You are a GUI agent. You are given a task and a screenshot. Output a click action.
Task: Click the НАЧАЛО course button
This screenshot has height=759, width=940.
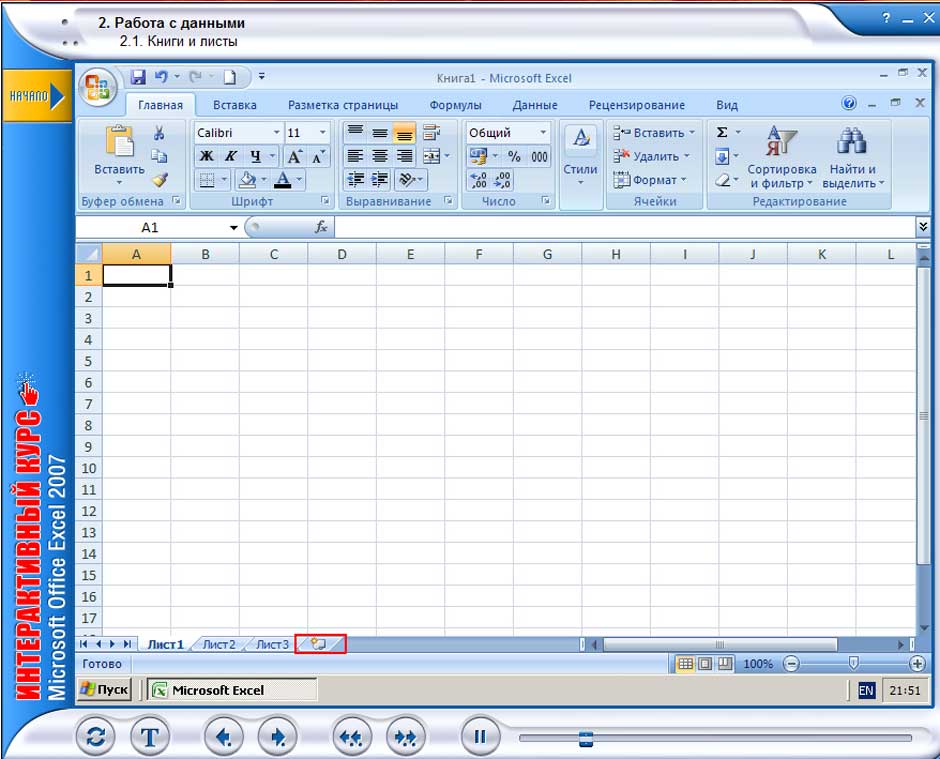tap(36, 95)
